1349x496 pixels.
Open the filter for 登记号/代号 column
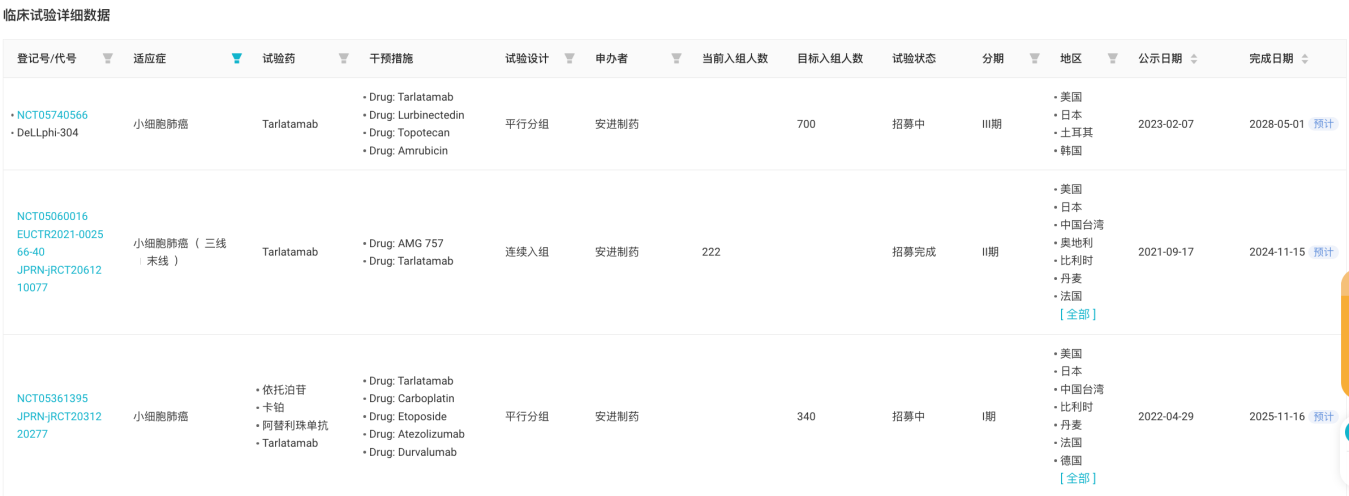tap(108, 59)
